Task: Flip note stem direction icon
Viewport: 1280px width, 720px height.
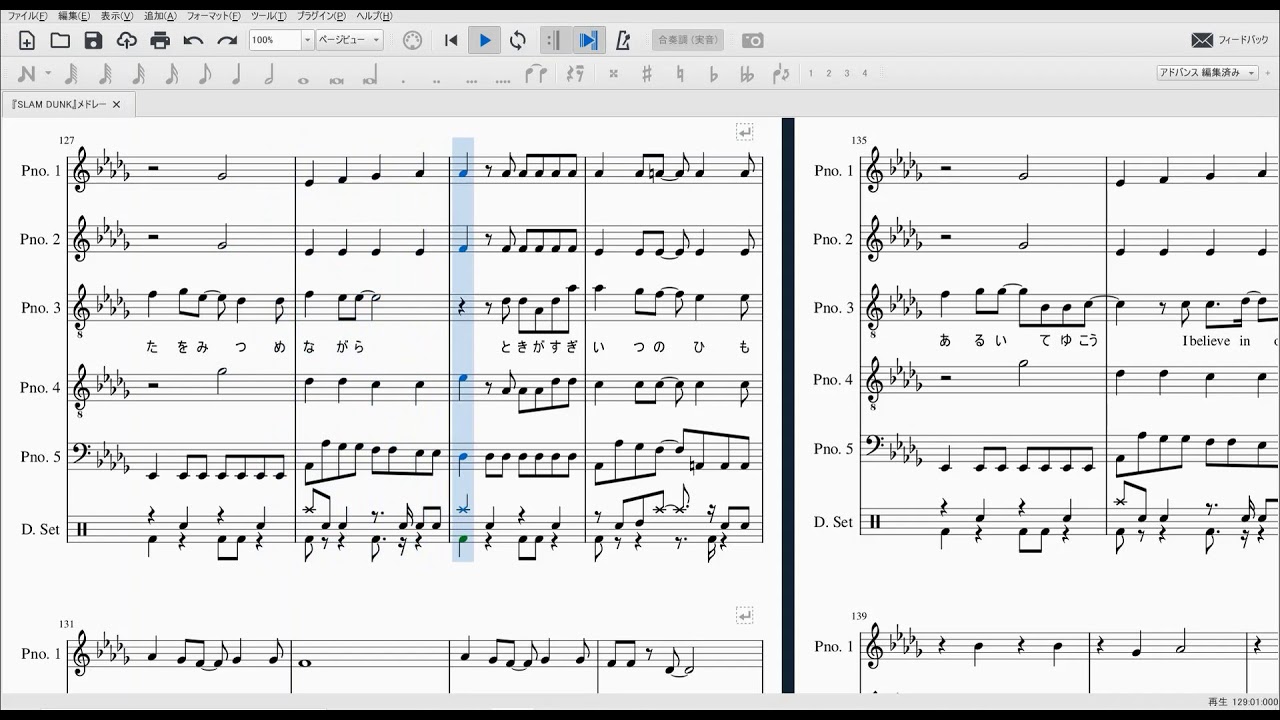Action: tap(780, 74)
